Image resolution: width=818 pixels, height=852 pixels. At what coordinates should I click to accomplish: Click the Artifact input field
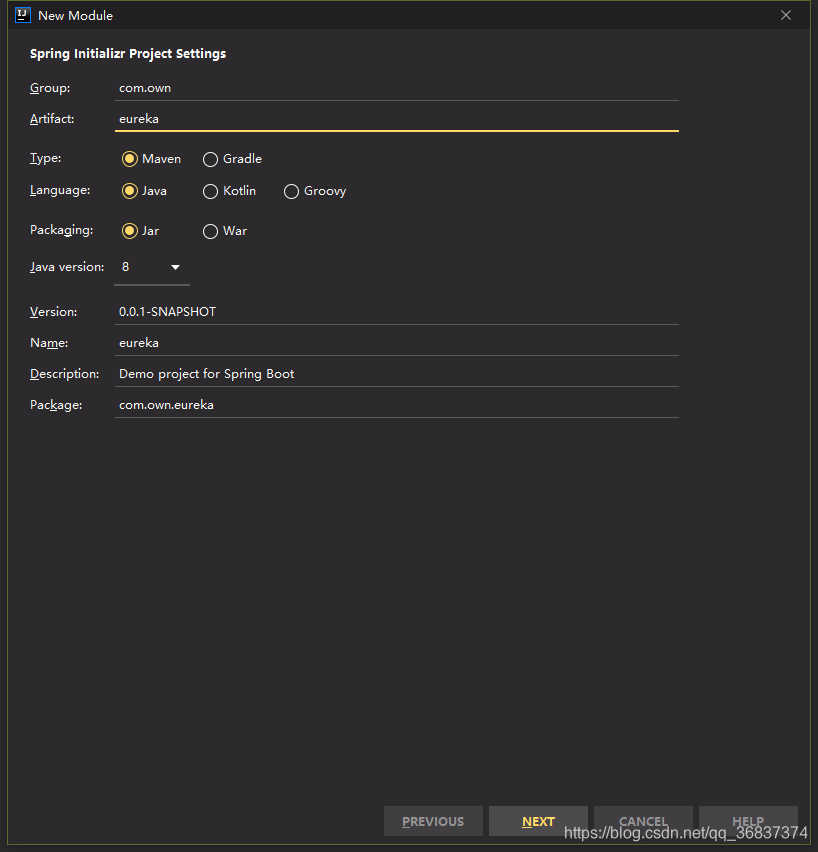(397, 119)
